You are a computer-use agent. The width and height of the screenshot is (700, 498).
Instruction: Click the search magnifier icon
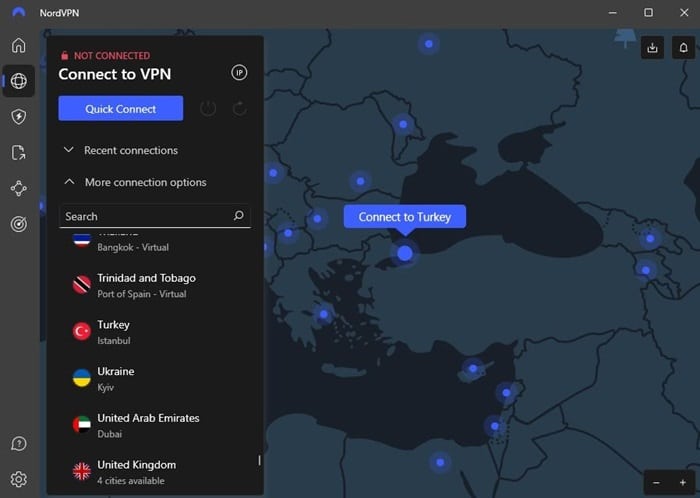tap(238, 216)
